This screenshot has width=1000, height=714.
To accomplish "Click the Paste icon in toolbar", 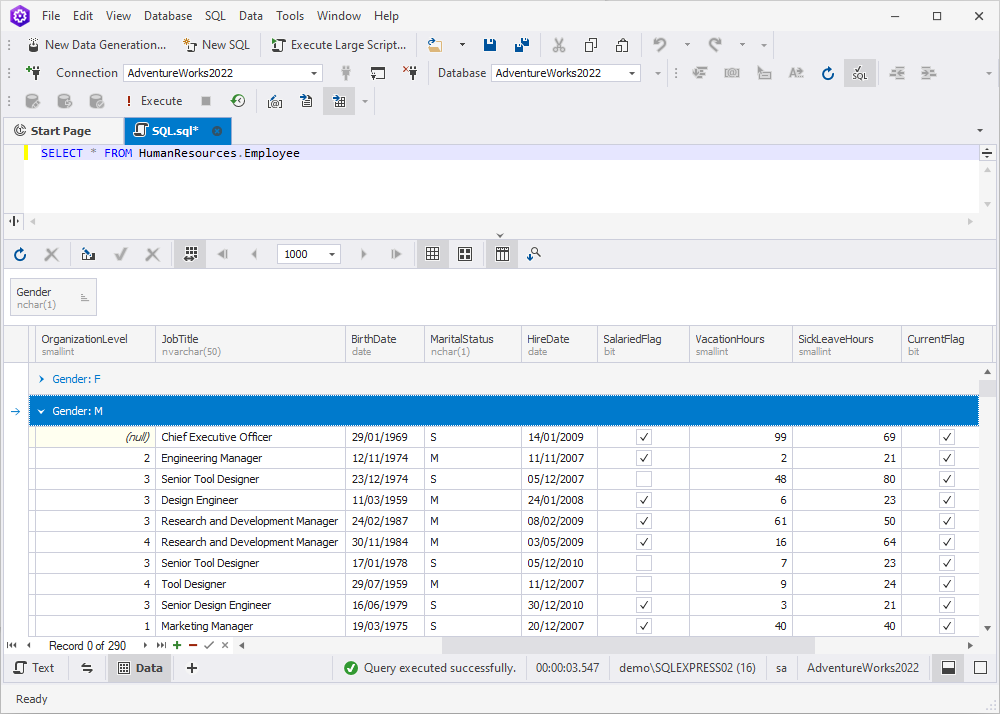I will click(622, 45).
